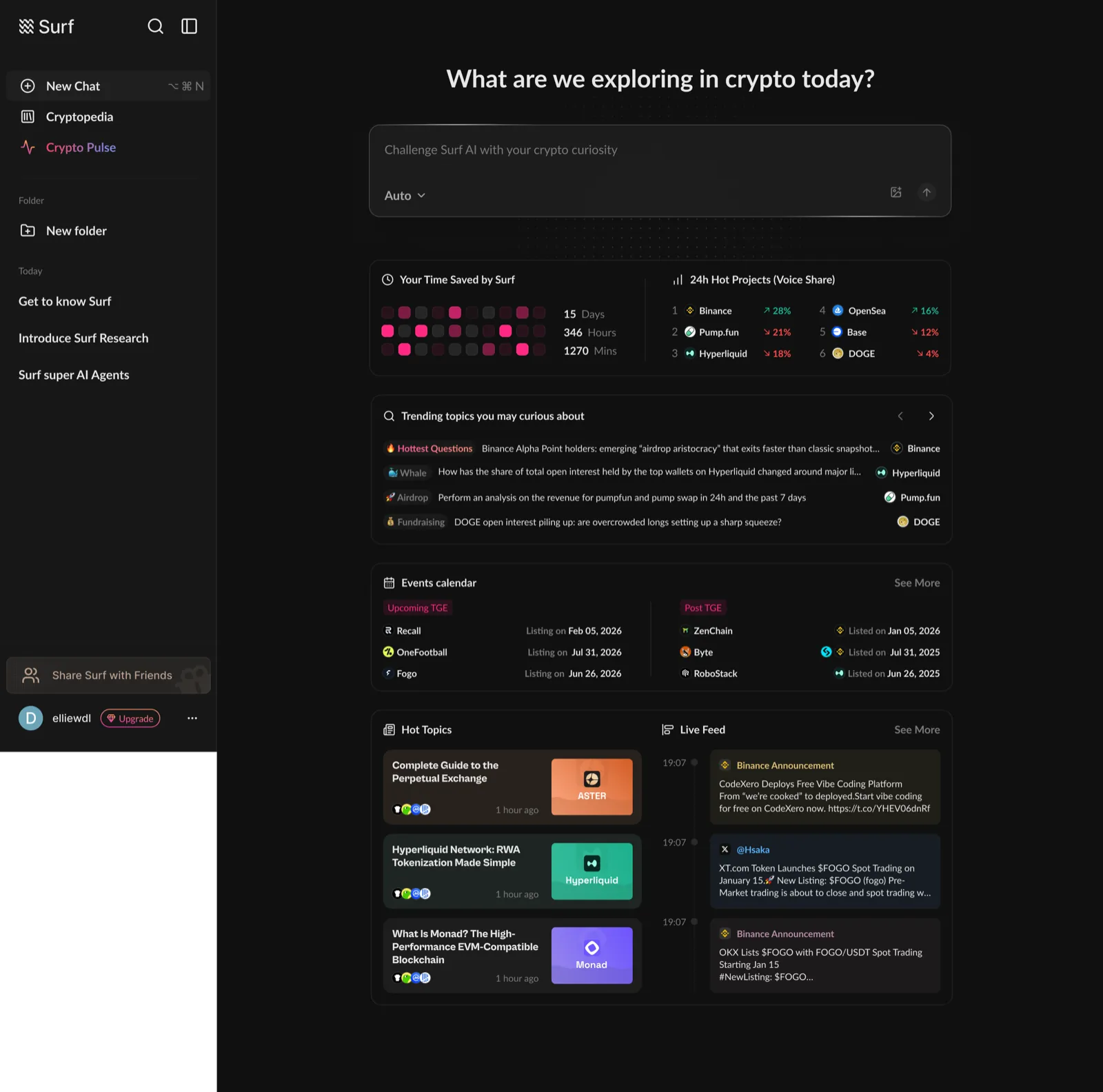Viewport: 1103px width, 1092px height.
Task: Select OpenSea in hot projects
Action: (x=878, y=311)
